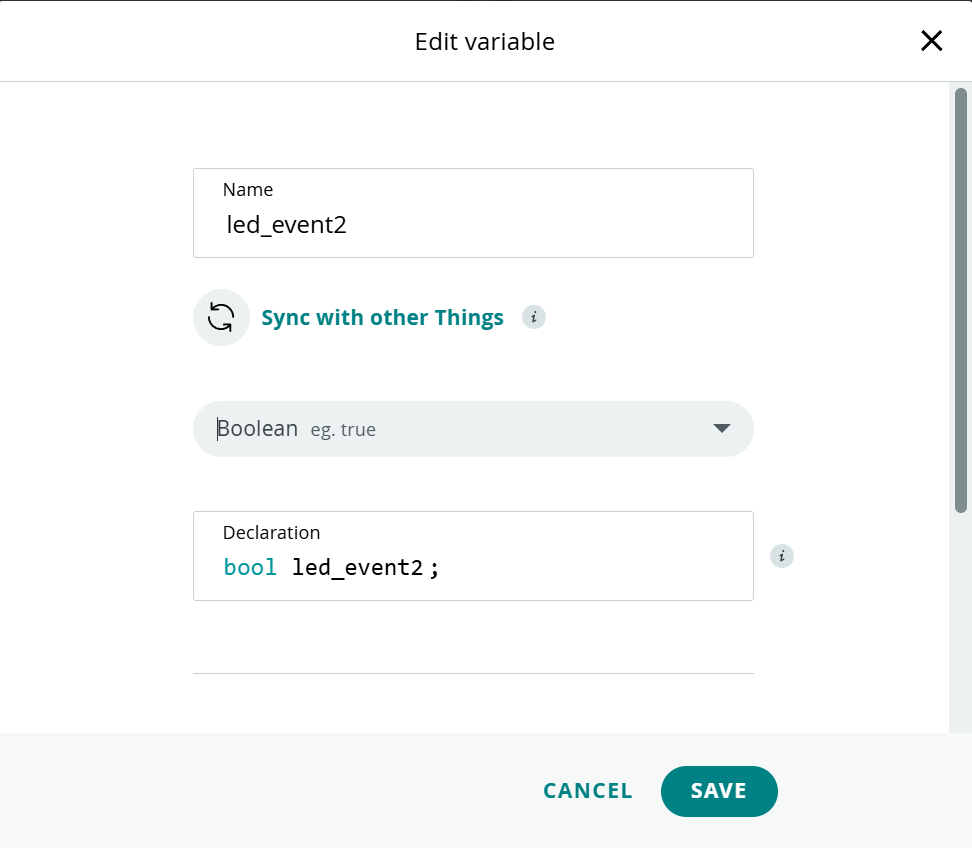Screen dimensions: 972x848
Task: Click the 'Edit variable' dialog title
Action: click(x=485, y=42)
